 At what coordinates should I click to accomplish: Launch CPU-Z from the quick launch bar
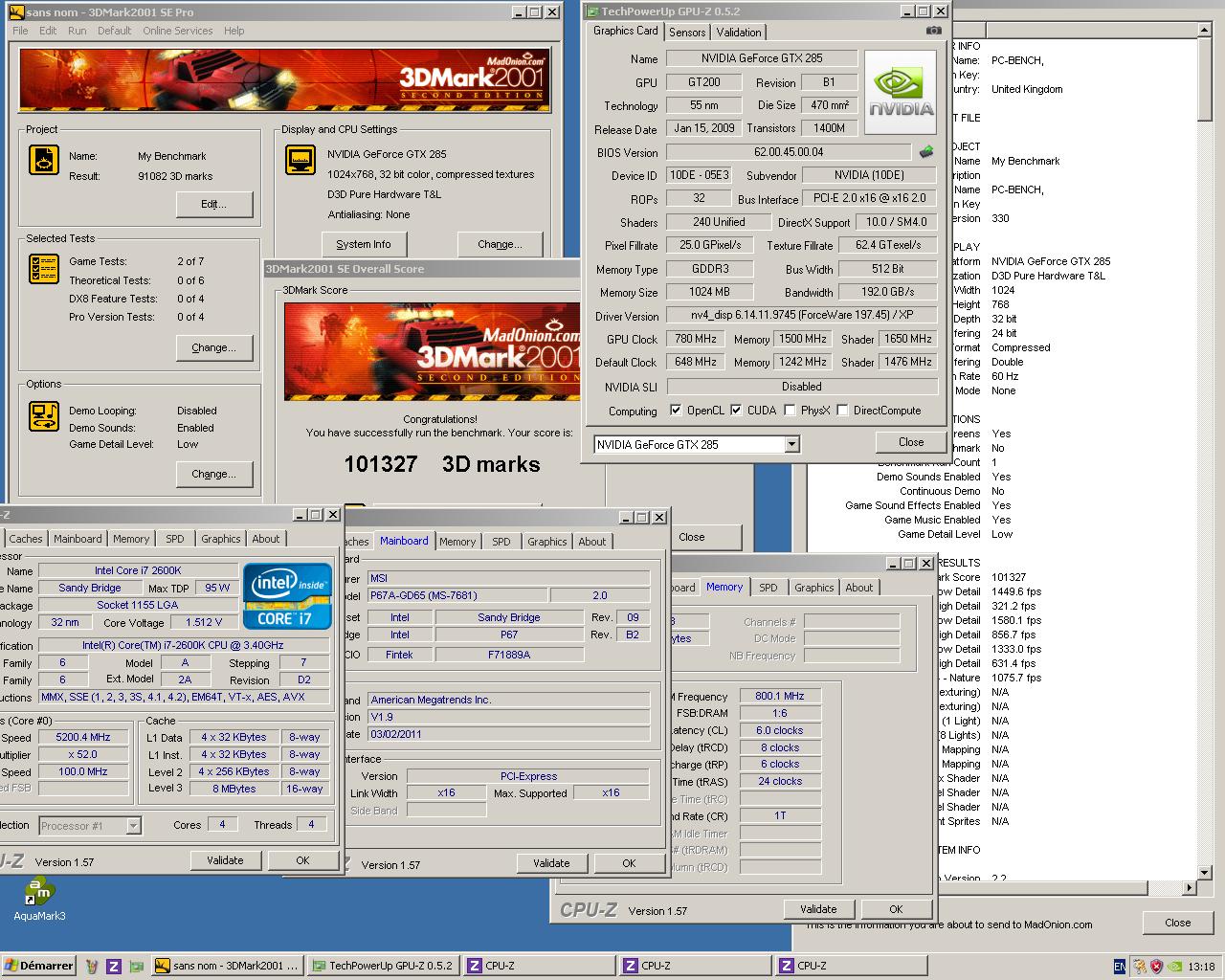coord(114,966)
